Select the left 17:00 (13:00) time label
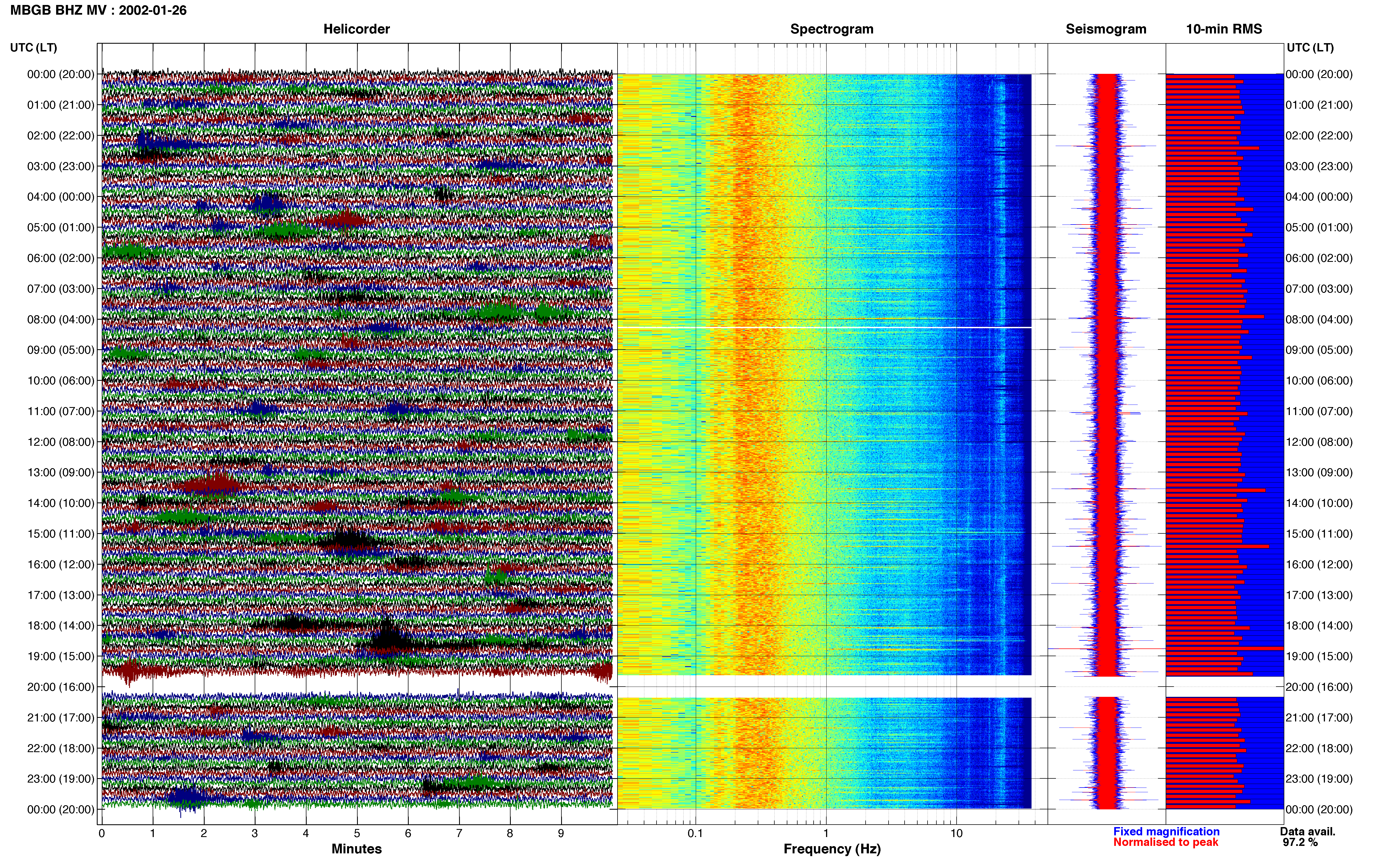This screenshot has width=1388, height=868. [61, 595]
